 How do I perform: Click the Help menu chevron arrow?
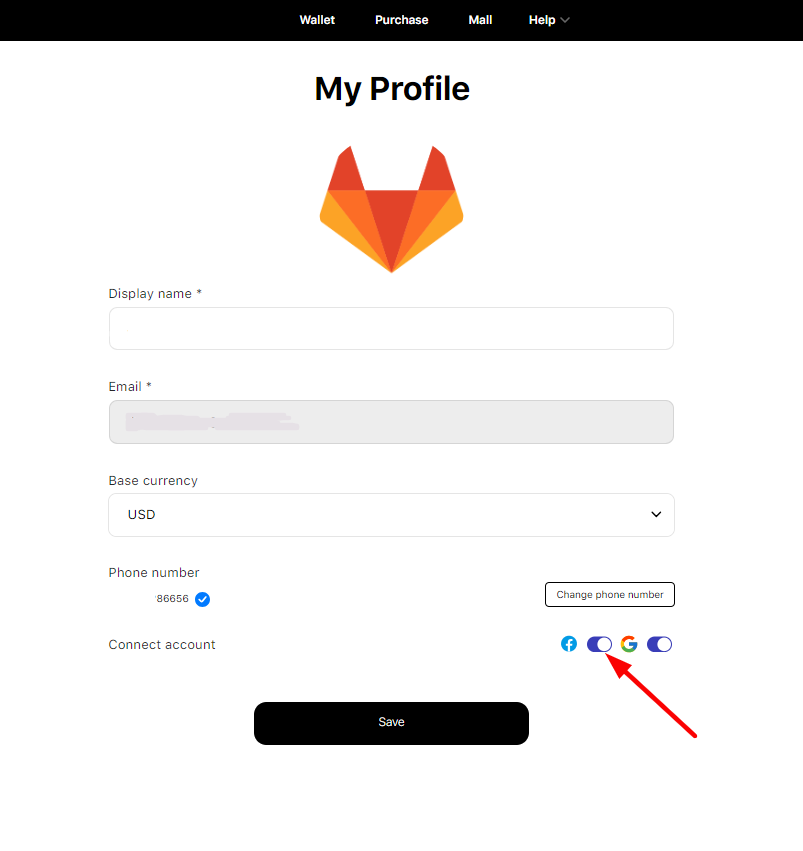click(565, 20)
